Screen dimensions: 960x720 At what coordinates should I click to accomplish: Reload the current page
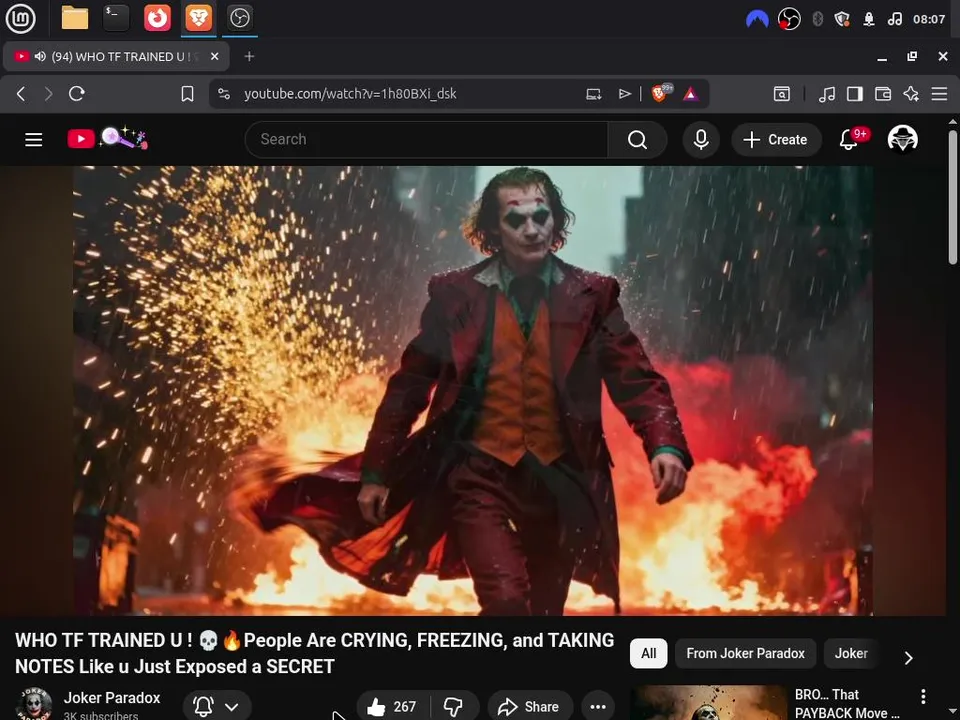pos(77,94)
